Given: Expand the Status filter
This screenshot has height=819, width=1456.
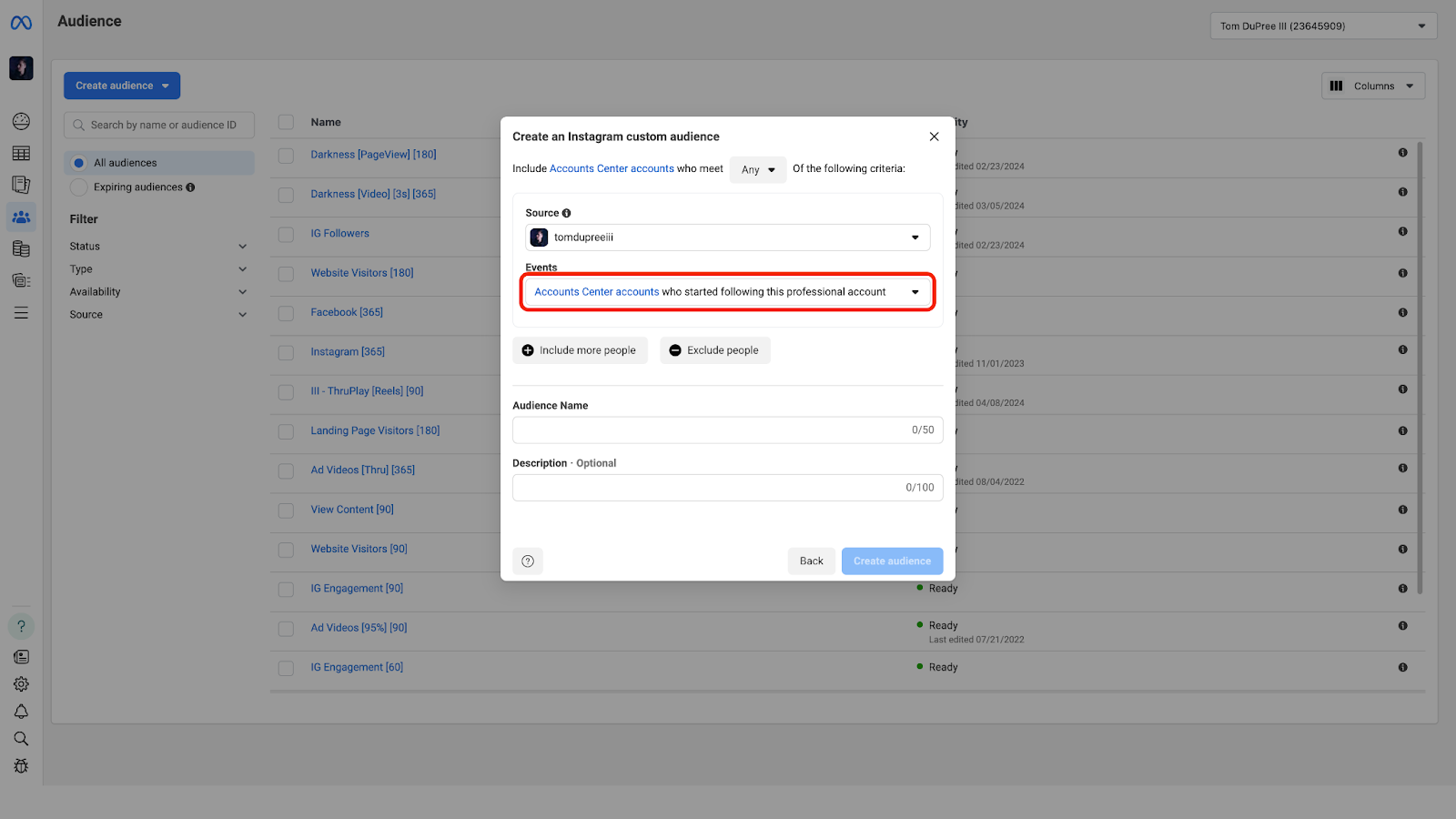Looking at the screenshot, I should (158, 247).
